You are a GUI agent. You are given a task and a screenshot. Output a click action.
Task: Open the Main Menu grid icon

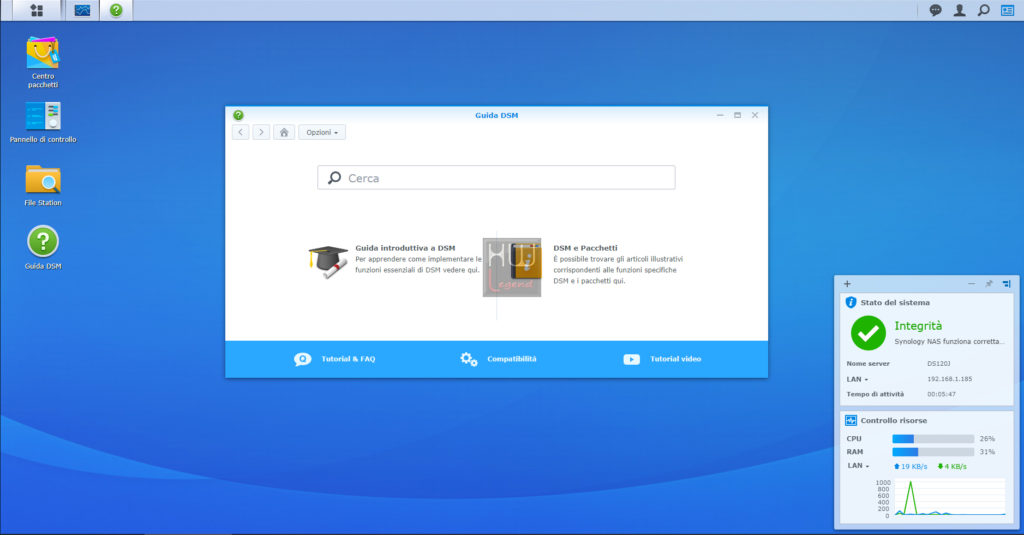click(37, 10)
